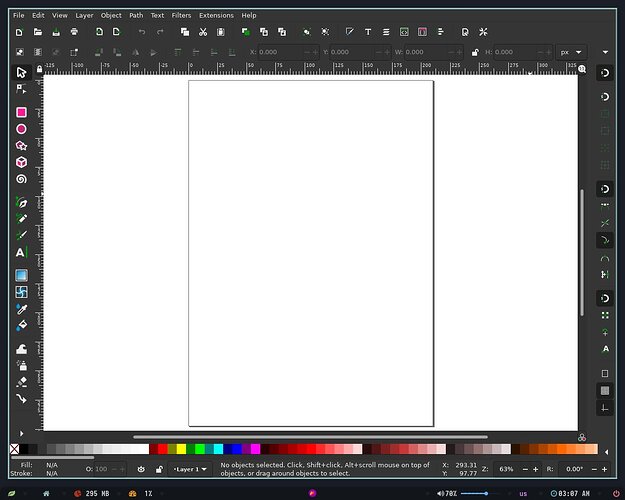
Task: Select the Selector arrow tool
Action: [21, 73]
